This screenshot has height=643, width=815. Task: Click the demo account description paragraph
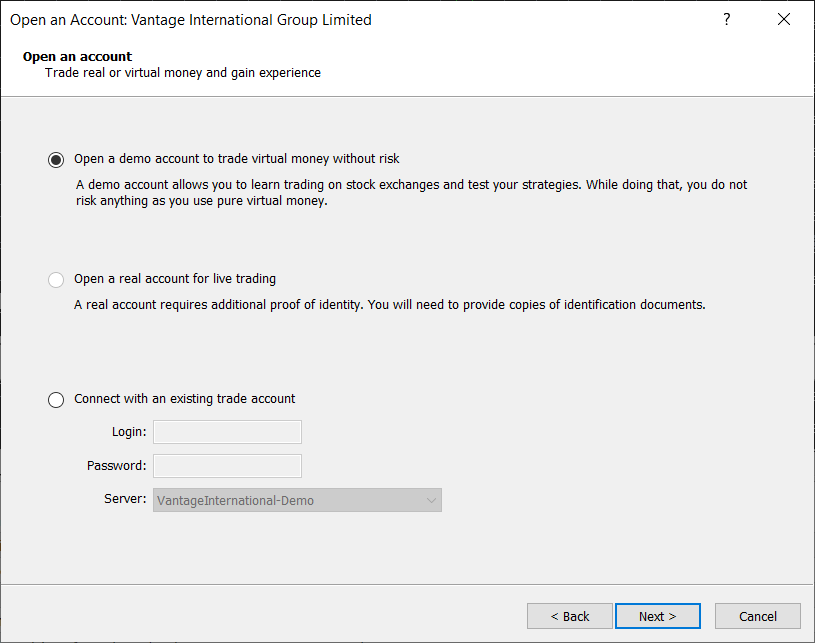click(x=411, y=193)
